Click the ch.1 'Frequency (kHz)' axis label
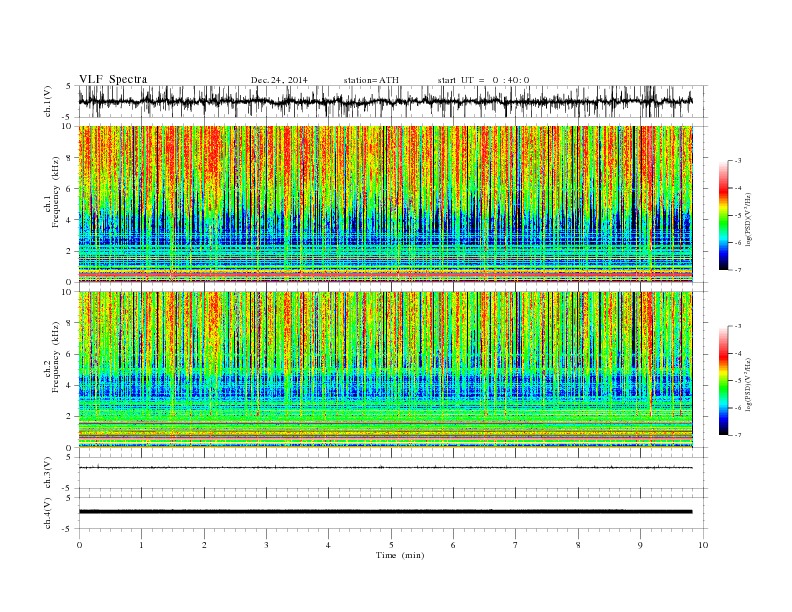Image resolution: width=792 pixels, height=612 pixels. click(x=56, y=192)
